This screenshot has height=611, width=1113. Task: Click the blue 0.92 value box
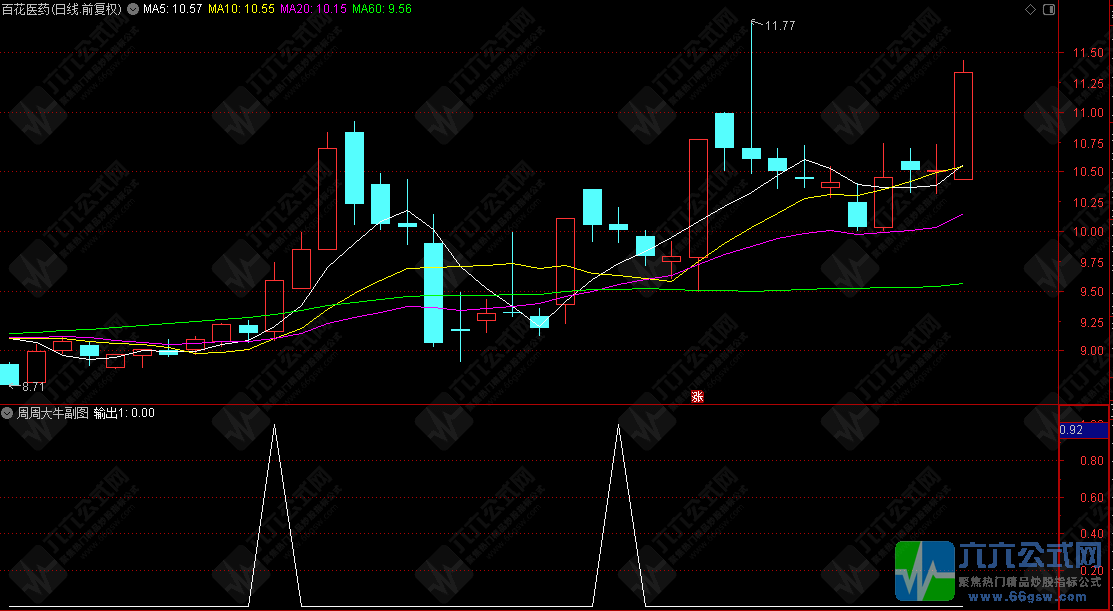(1083, 430)
